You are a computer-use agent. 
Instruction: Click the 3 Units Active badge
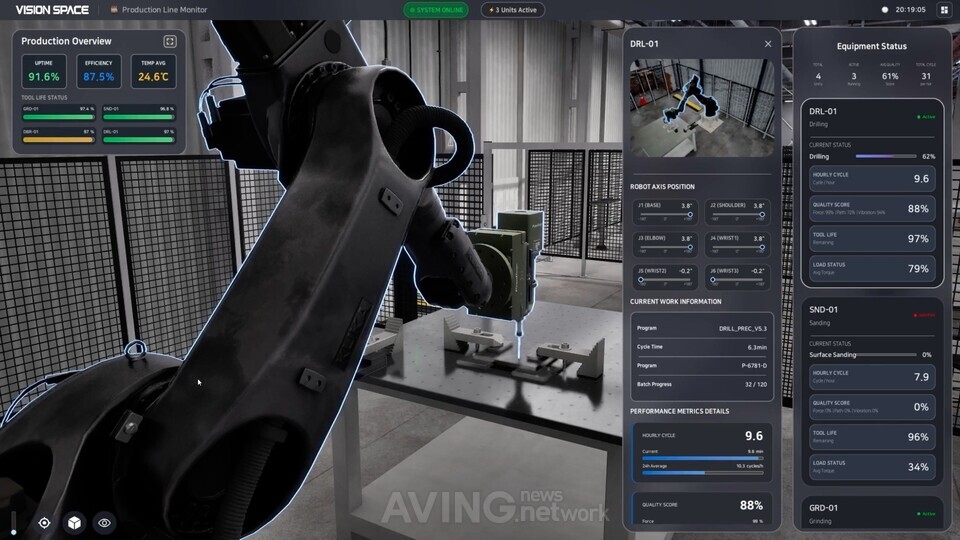tap(513, 10)
